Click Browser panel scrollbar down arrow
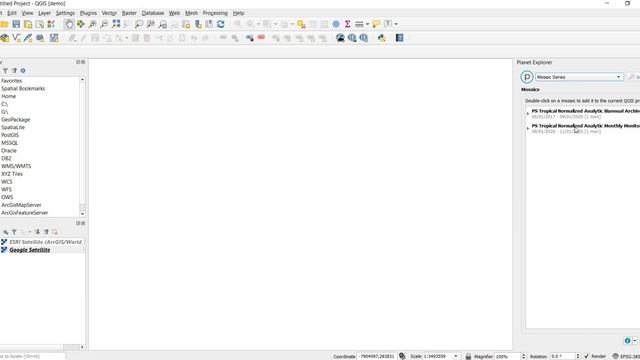The height and width of the screenshot is (360, 640). 82,213
